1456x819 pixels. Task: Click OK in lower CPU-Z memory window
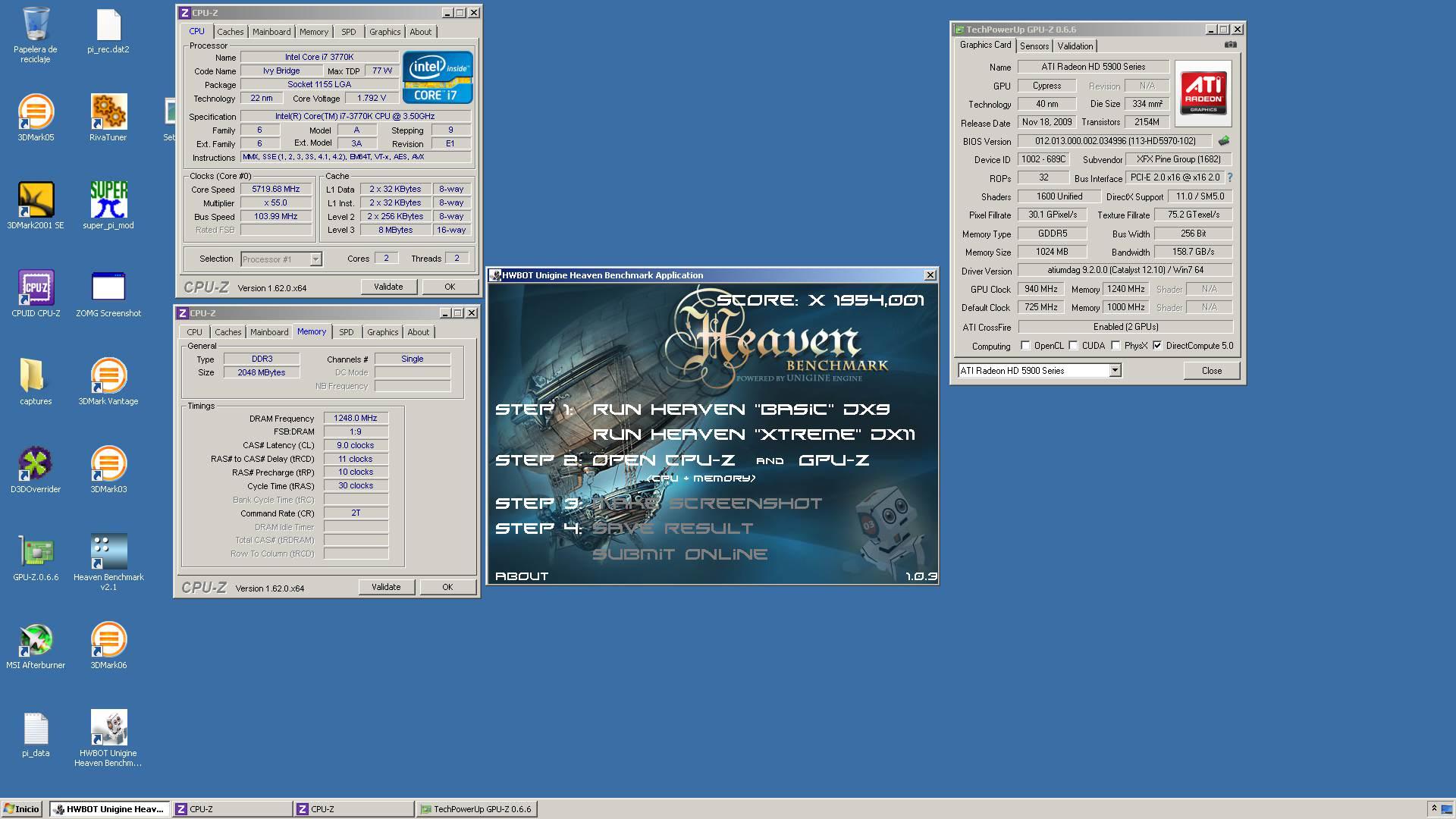[x=447, y=587]
